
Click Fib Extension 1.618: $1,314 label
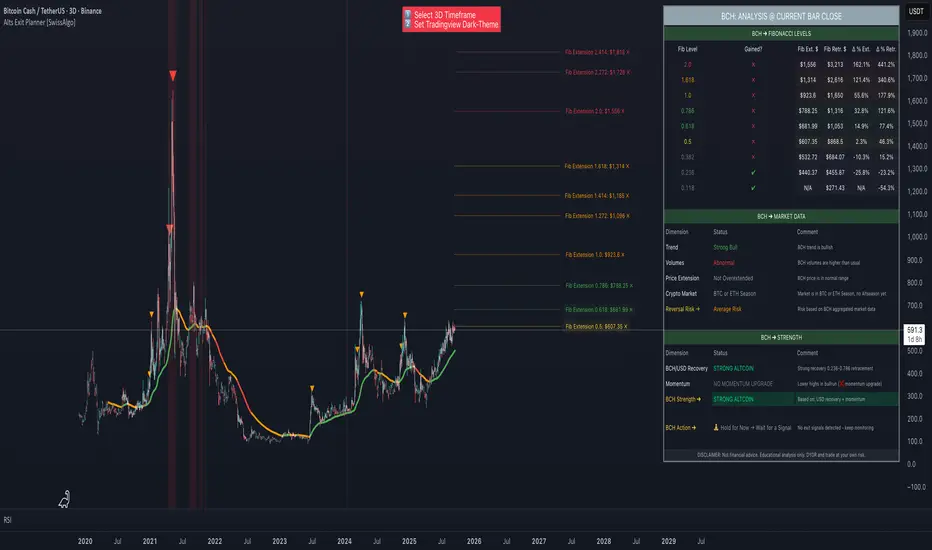[x=597, y=166]
